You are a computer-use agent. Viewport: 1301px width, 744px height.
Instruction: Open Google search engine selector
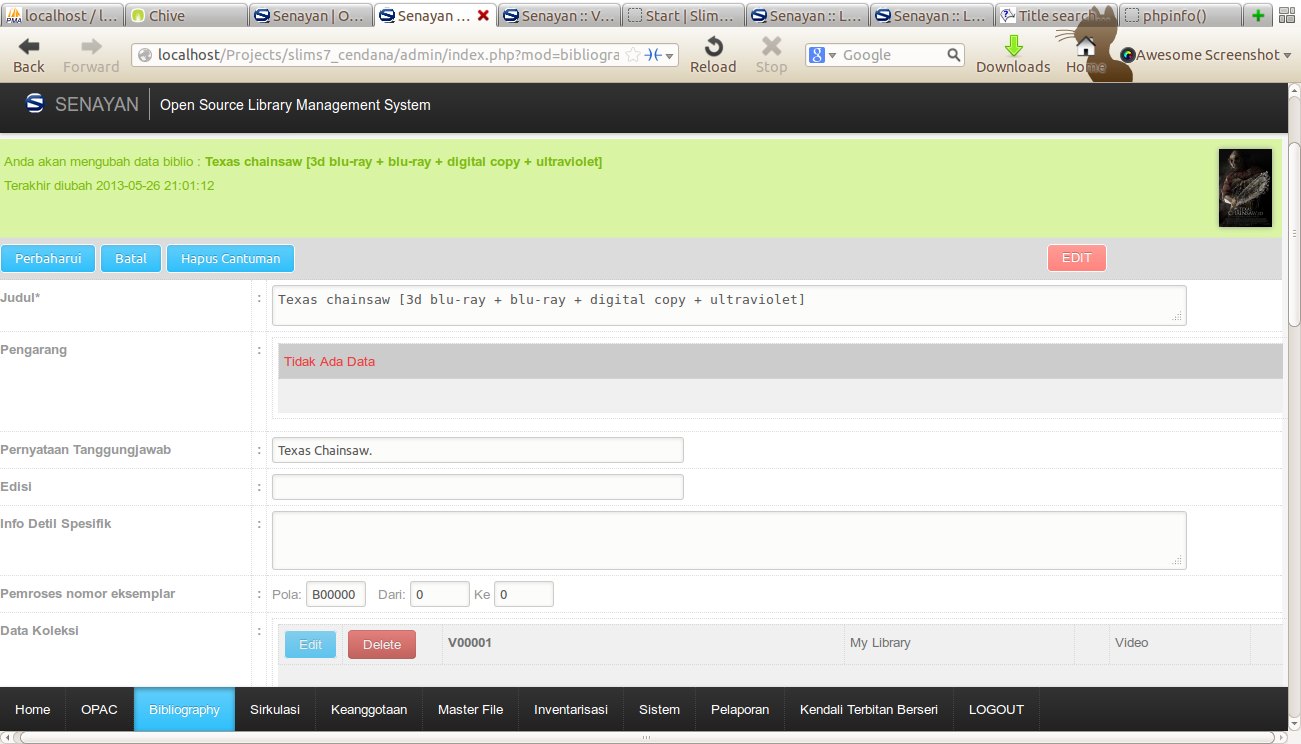[x=822, y=55]
